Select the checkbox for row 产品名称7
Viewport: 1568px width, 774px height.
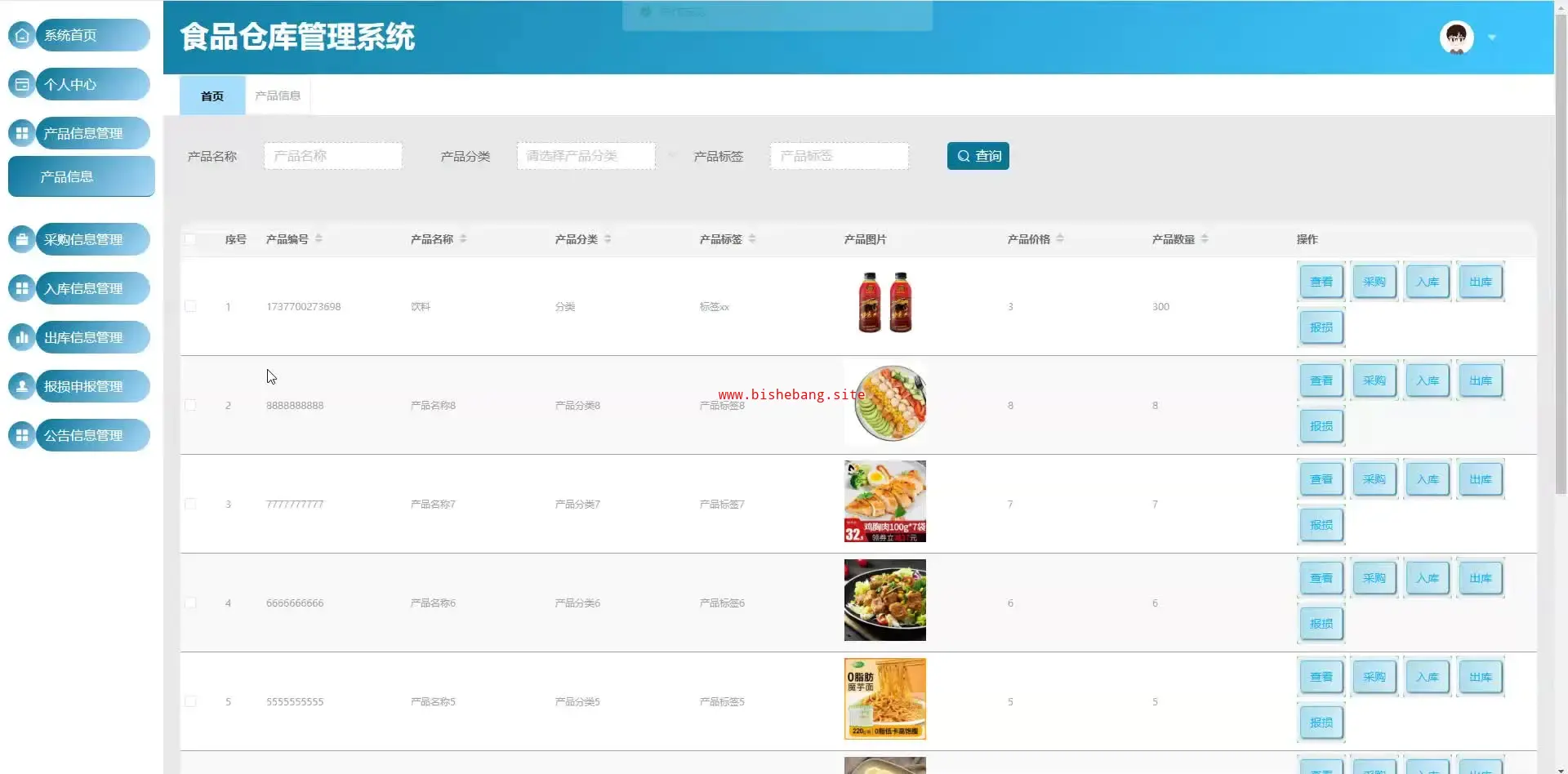(190, 504)
